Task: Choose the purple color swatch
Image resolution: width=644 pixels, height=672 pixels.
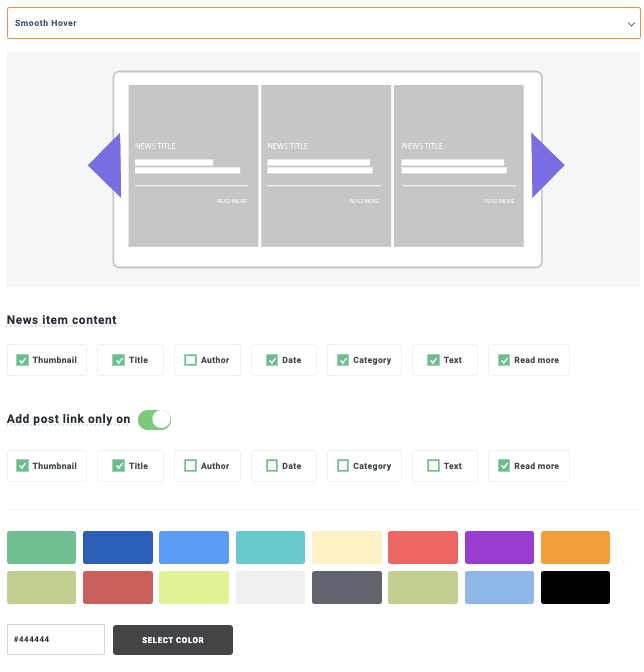Action: click(499, 548)
